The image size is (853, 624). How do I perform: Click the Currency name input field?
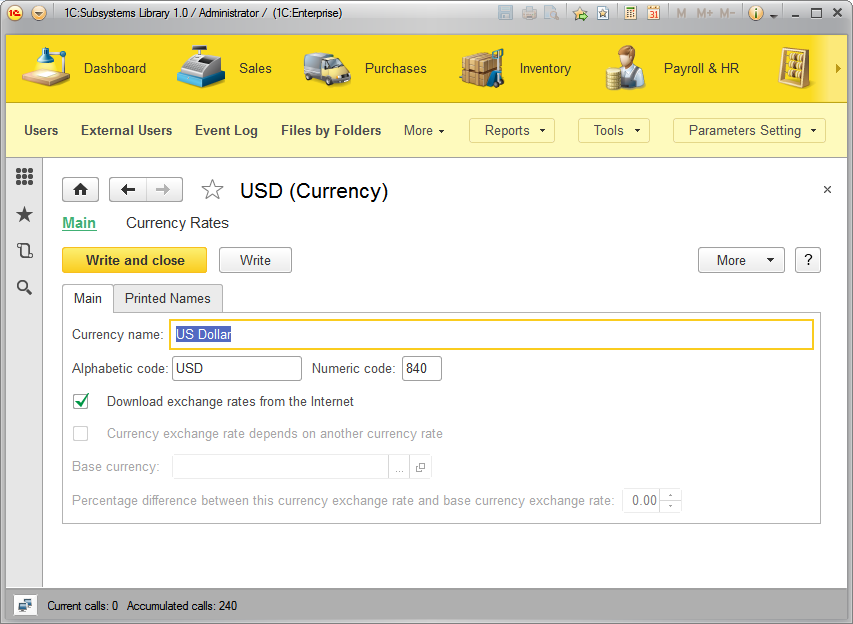click(492, 334)
